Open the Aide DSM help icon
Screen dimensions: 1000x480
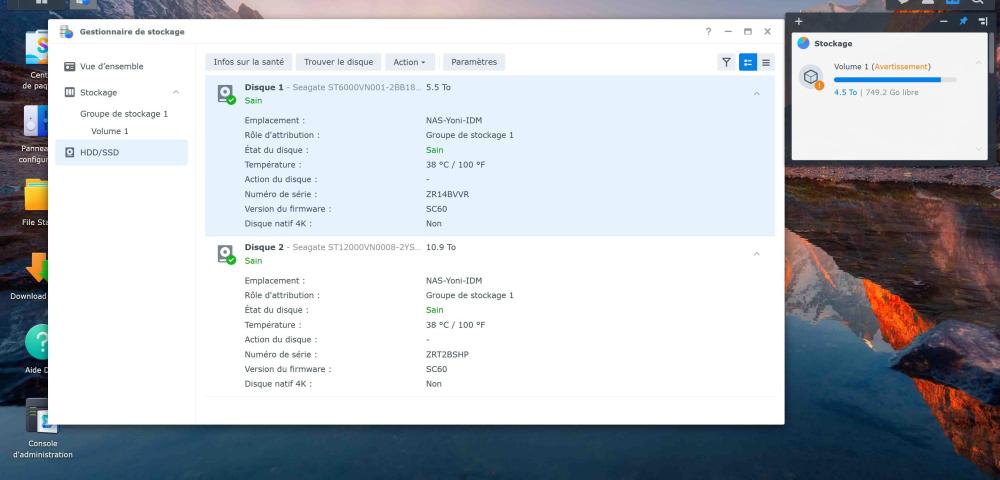pos(39,343)
